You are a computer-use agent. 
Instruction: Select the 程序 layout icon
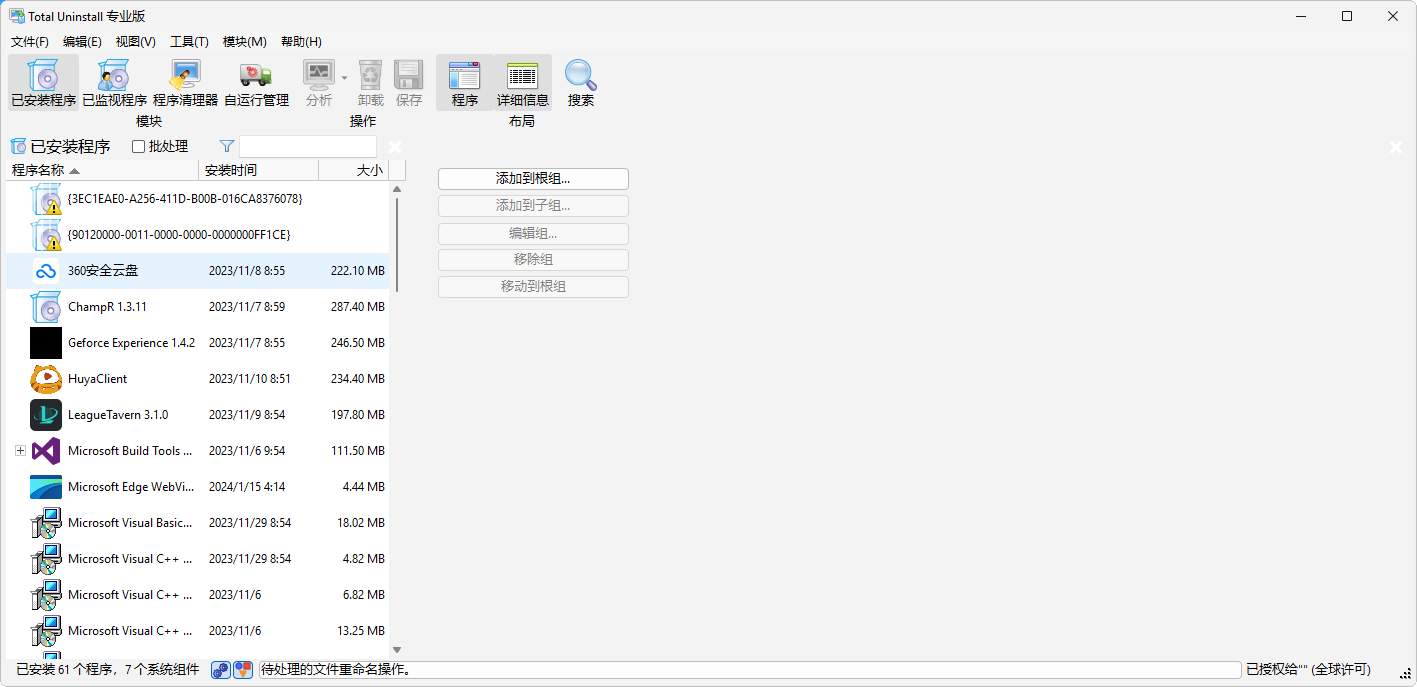[x=464, y=82]
